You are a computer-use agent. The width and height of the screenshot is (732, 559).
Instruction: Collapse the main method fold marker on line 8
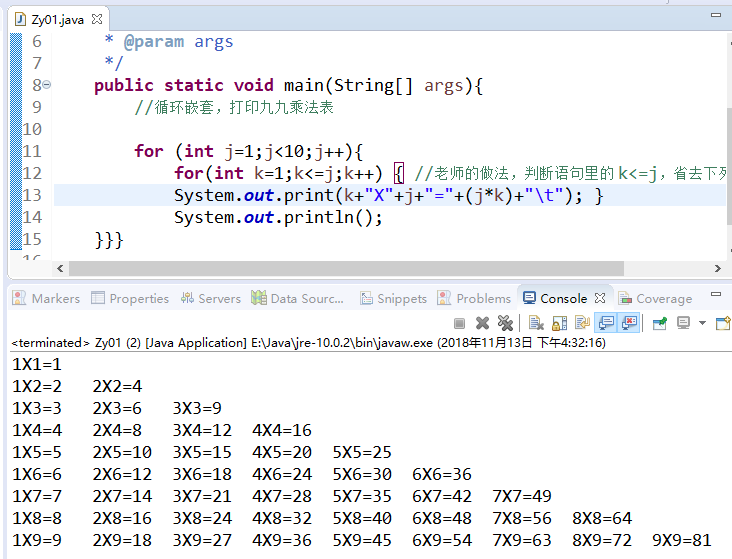[47, 85]
